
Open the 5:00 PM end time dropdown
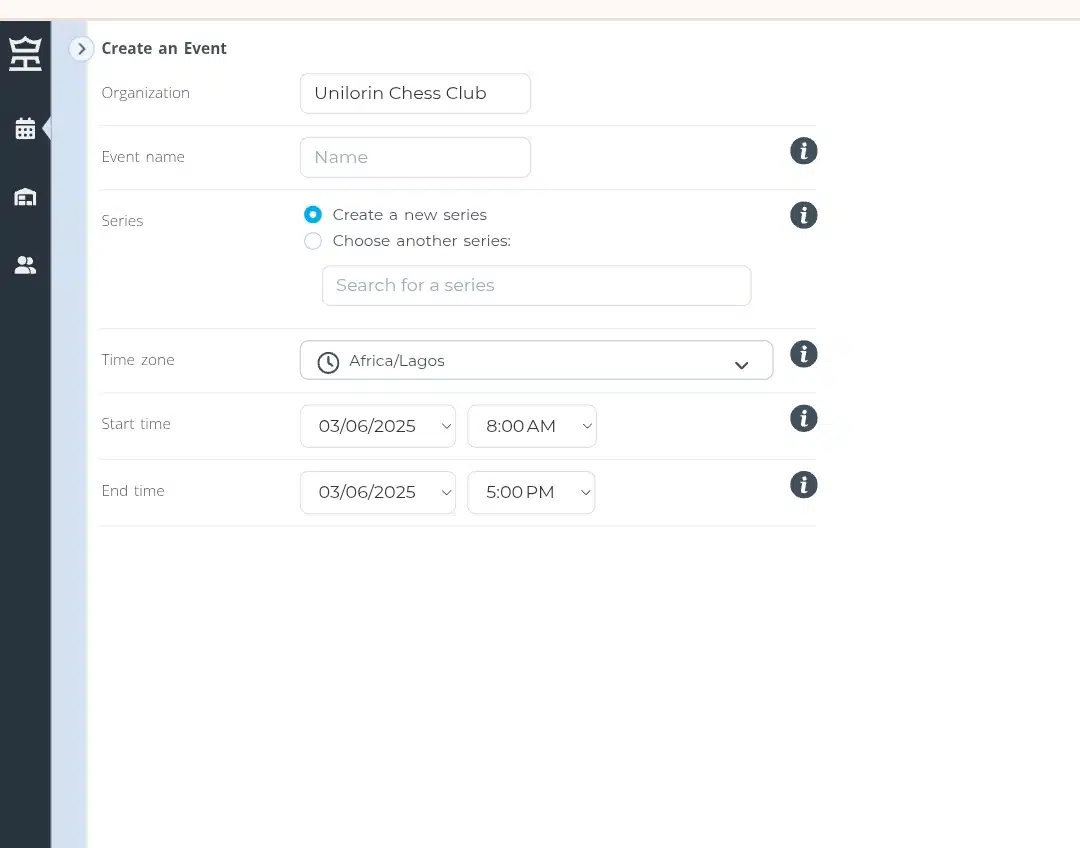tap(531, 493)
